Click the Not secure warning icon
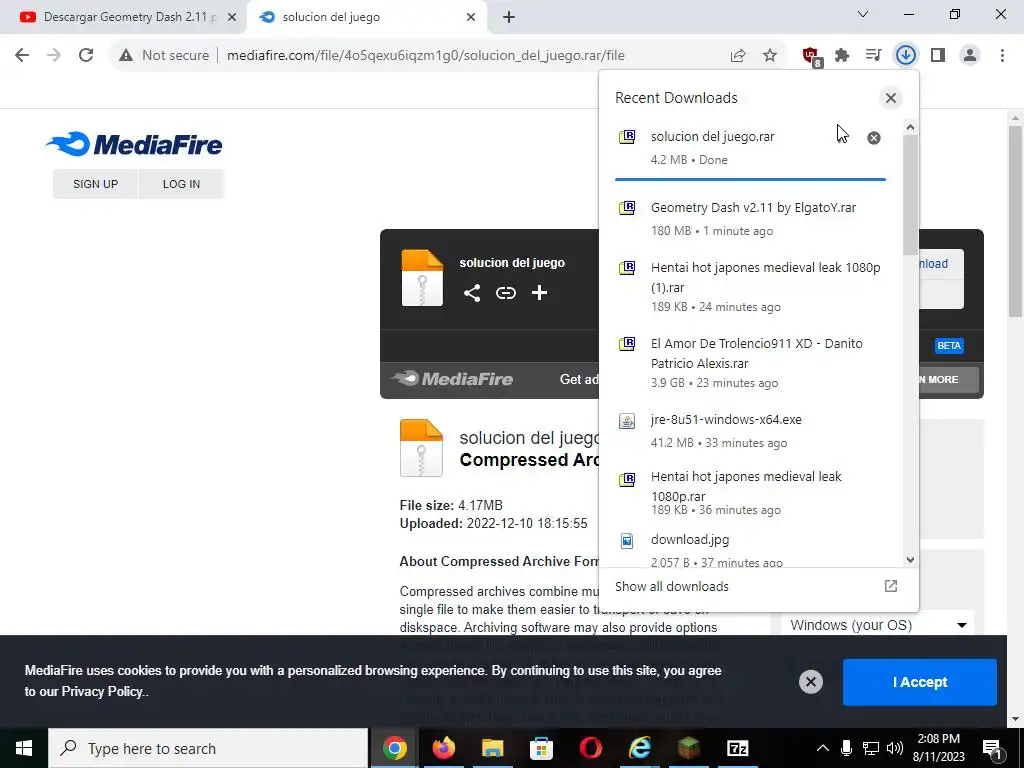1024x768 pixels. click(126, 56)
